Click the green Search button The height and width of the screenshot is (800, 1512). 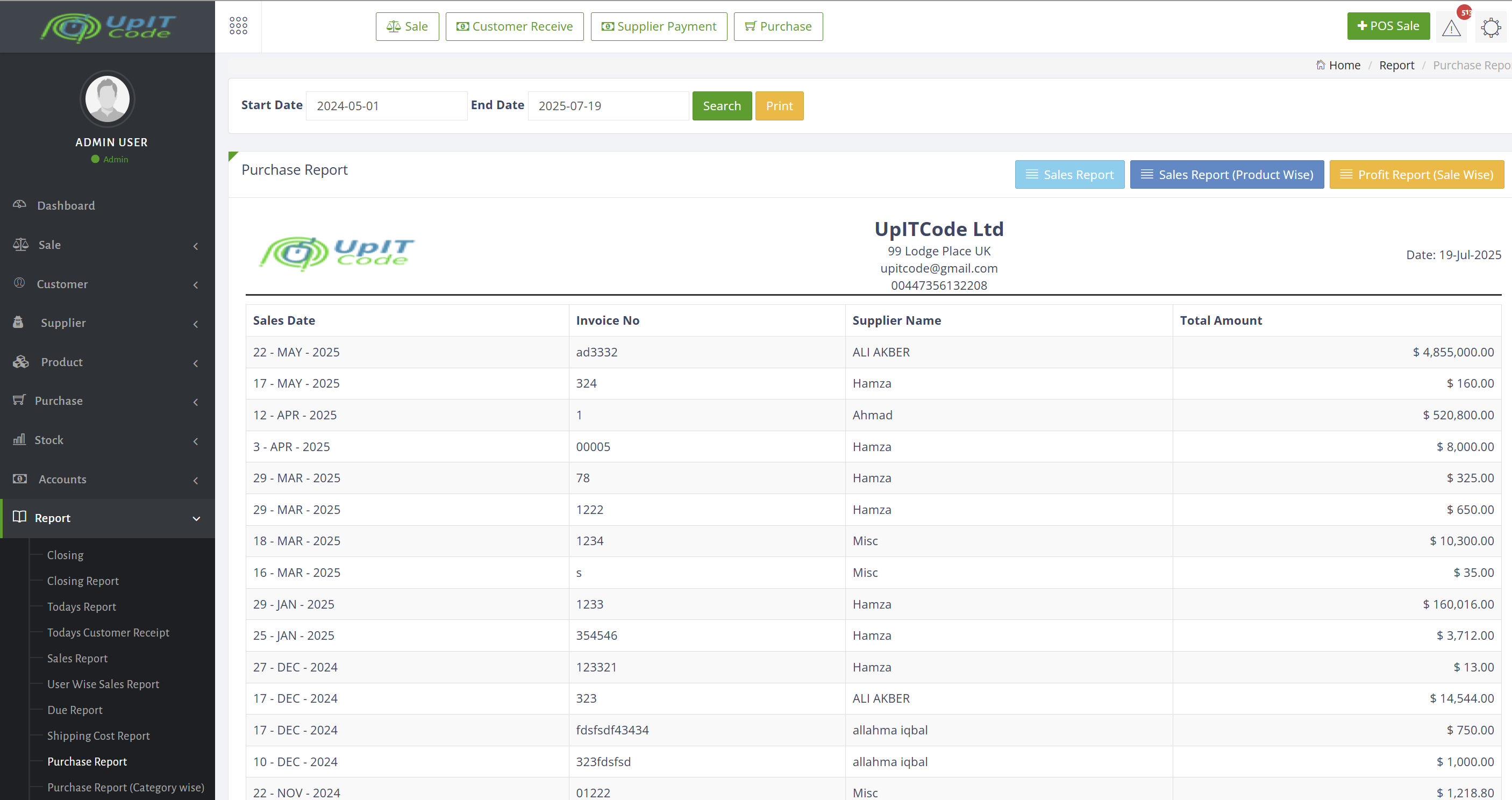(722, 106)
